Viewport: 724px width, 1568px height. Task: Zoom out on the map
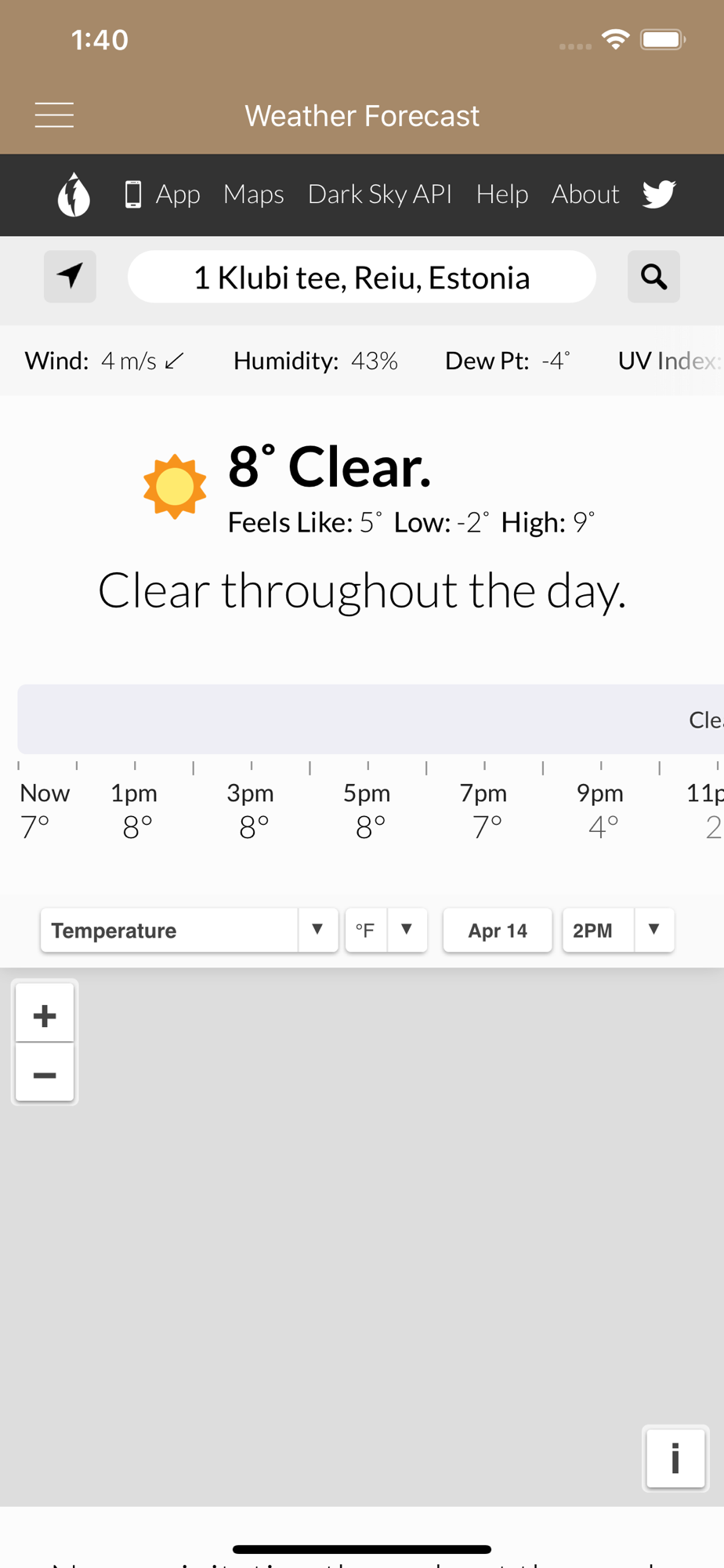pos(45,1075)
